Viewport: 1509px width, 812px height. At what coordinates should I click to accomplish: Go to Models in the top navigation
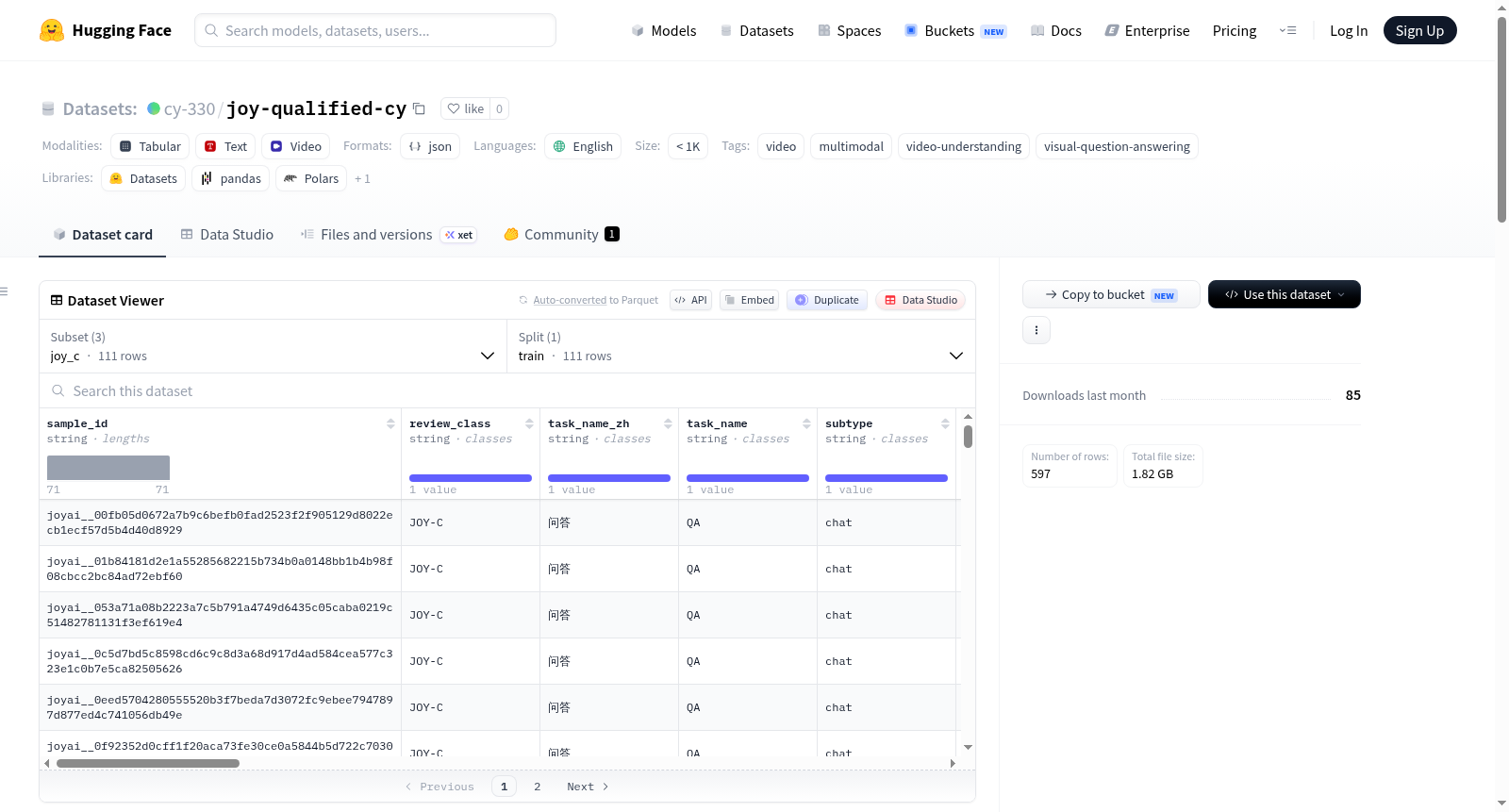pyautogui.click(x=664, y=30)
